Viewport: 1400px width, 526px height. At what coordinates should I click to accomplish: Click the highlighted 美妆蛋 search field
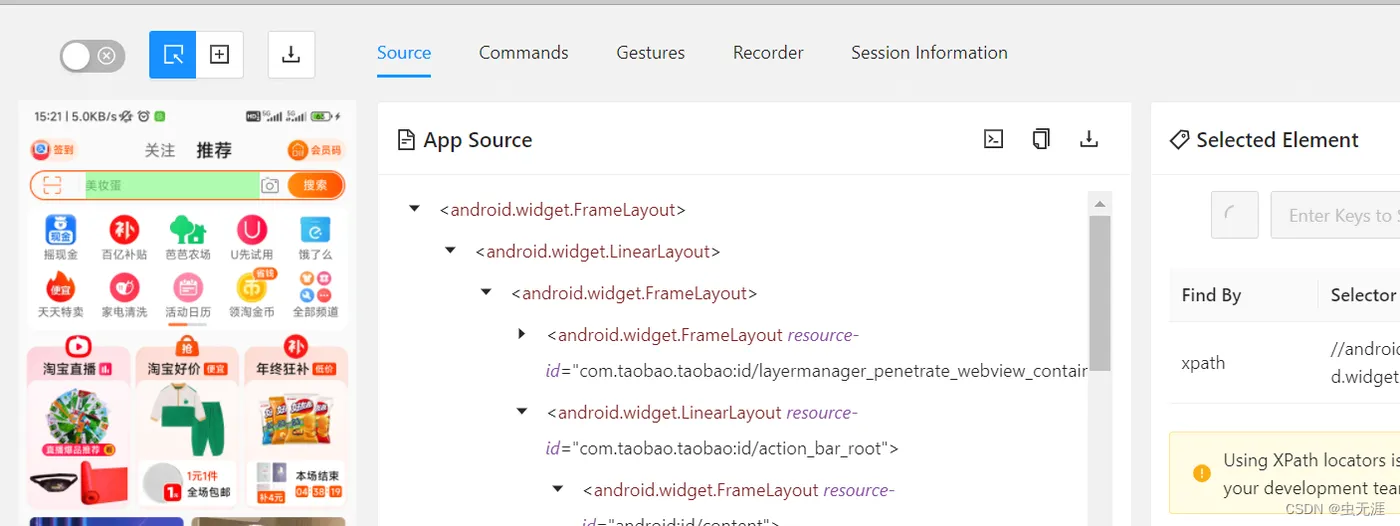click(x=172, y=185)
